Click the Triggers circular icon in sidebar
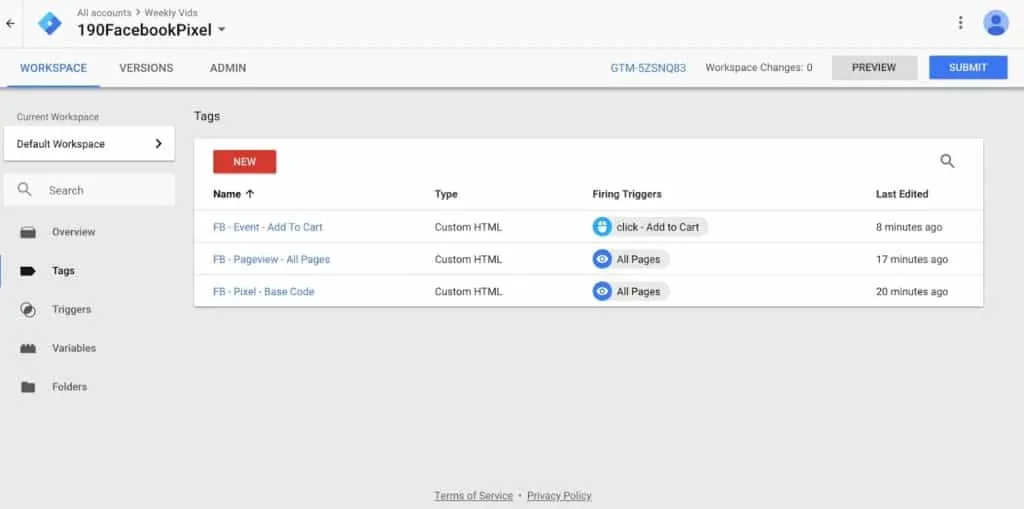The image size is (1024, 509). [x=28, y=310]
